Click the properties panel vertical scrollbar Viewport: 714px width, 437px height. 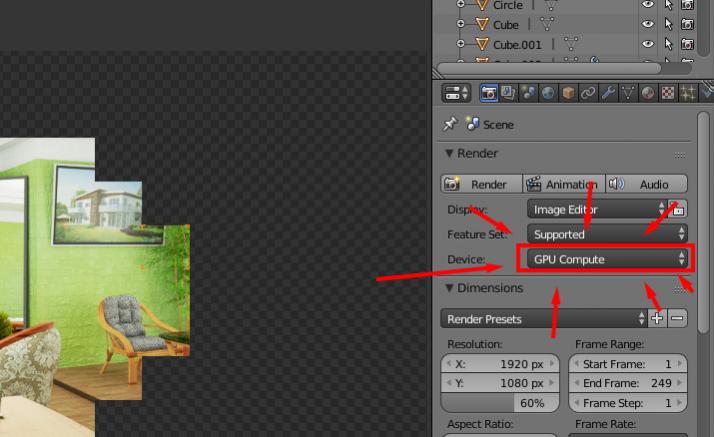(703, 221)
